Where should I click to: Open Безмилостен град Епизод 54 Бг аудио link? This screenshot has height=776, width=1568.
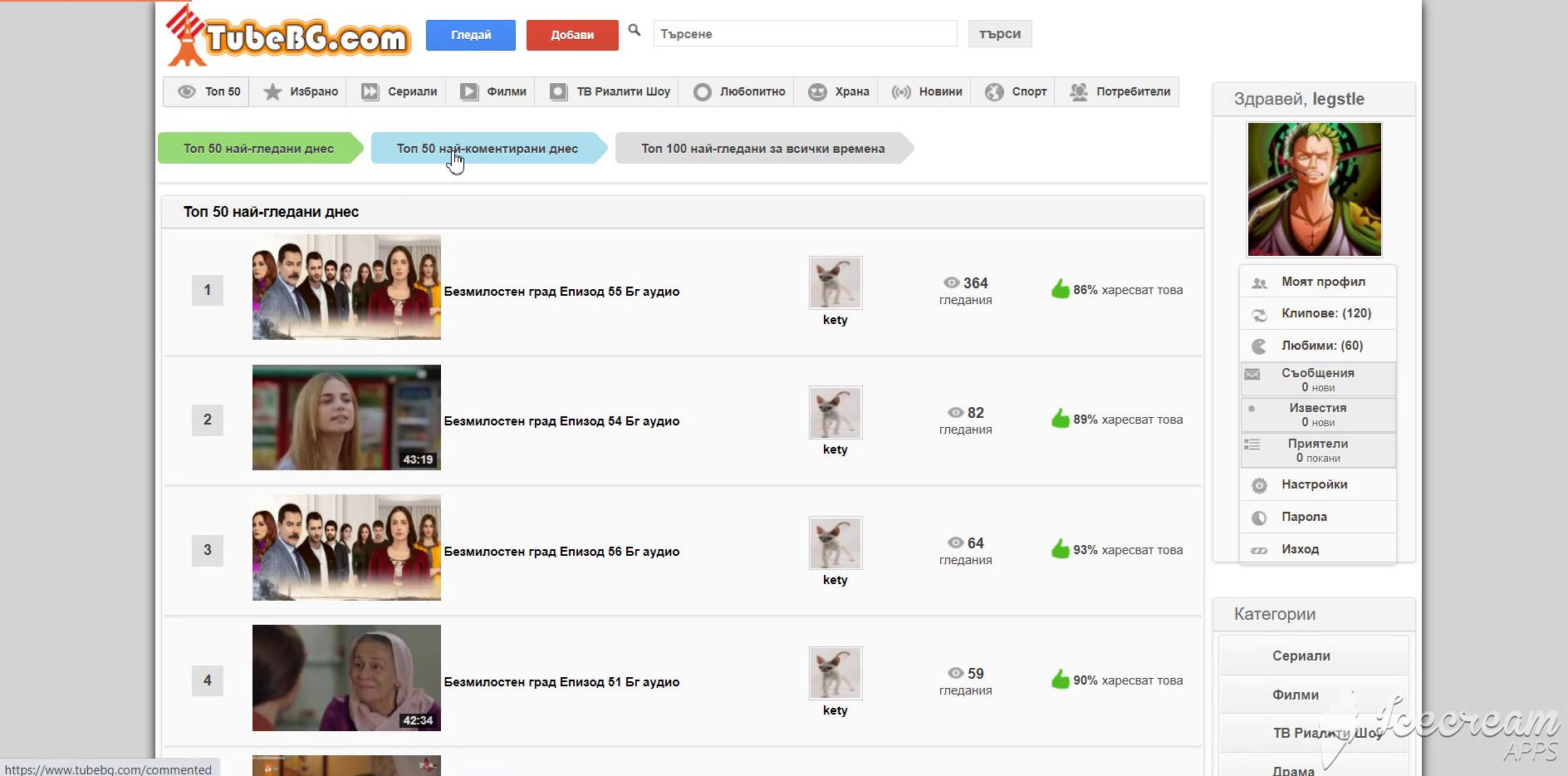click(x=561, y=421)
